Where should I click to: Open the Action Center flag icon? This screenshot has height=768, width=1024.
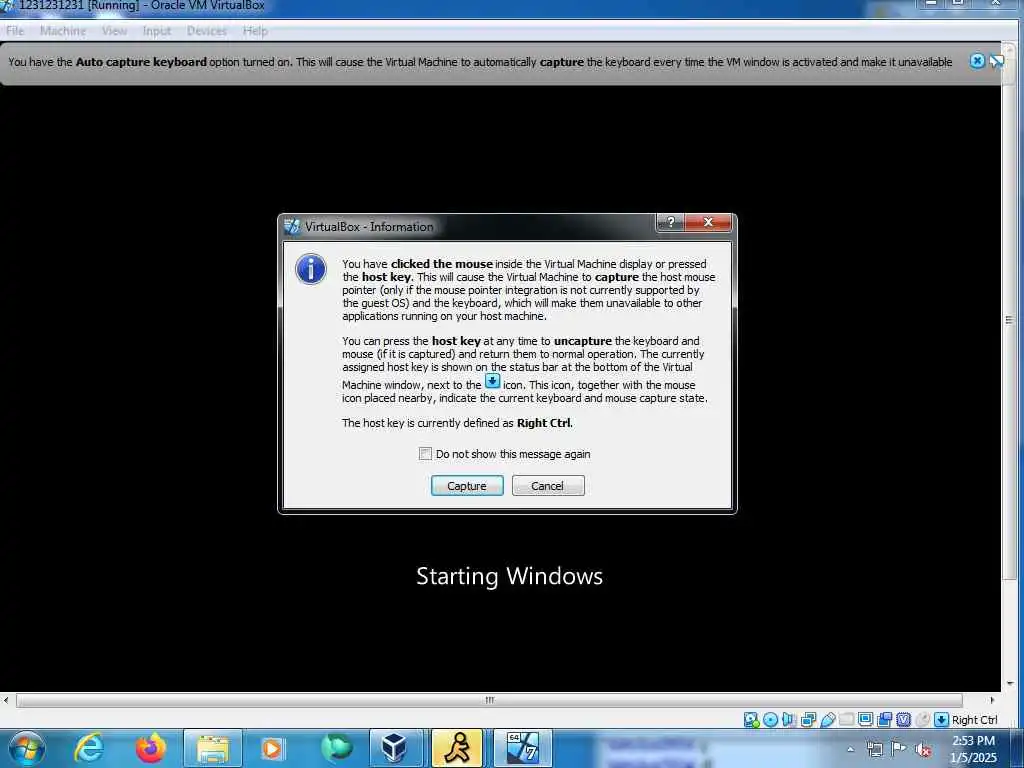899,748
